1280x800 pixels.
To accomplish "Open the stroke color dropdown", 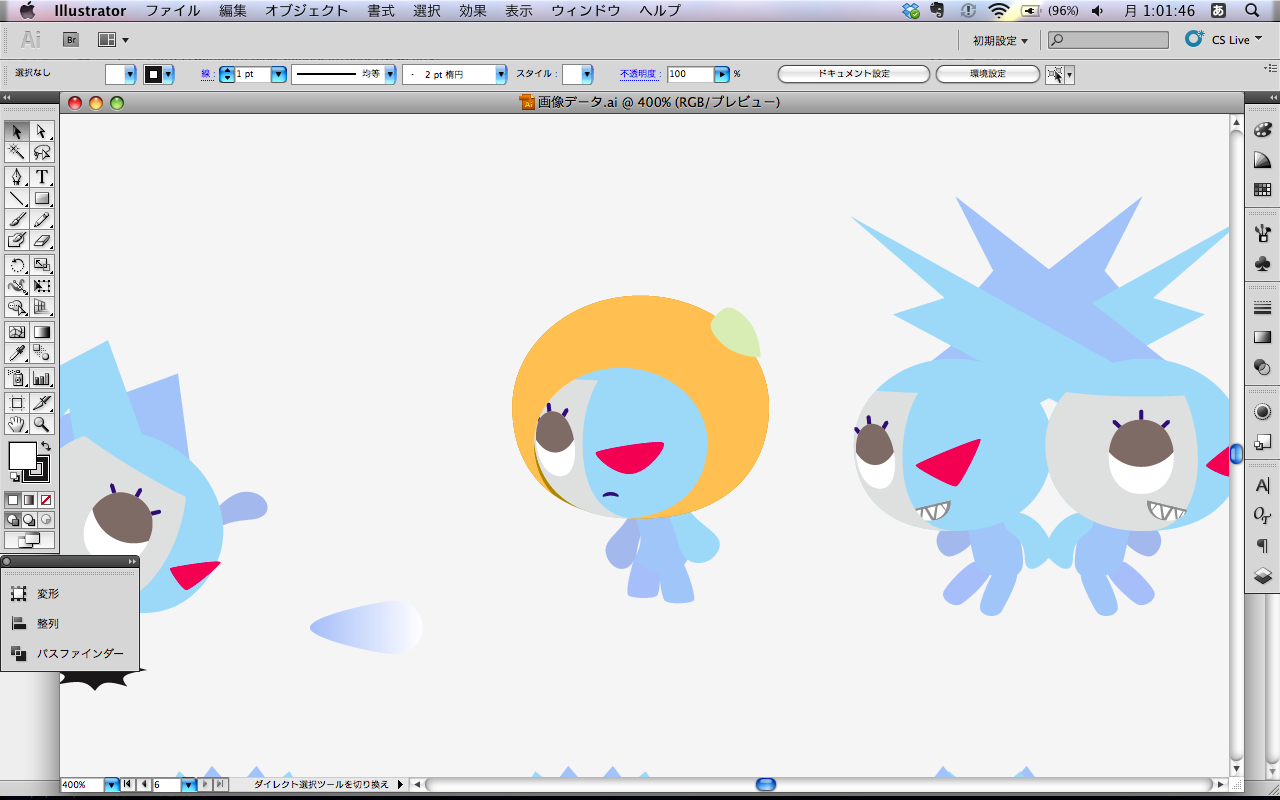I will (168, 74).
